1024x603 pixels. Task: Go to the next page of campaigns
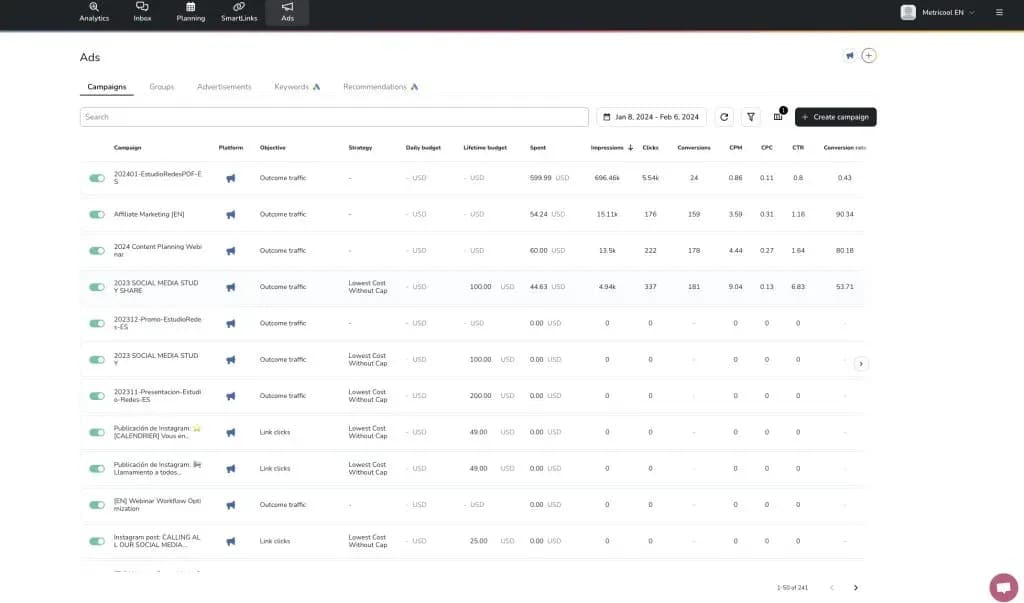(856, 588)
